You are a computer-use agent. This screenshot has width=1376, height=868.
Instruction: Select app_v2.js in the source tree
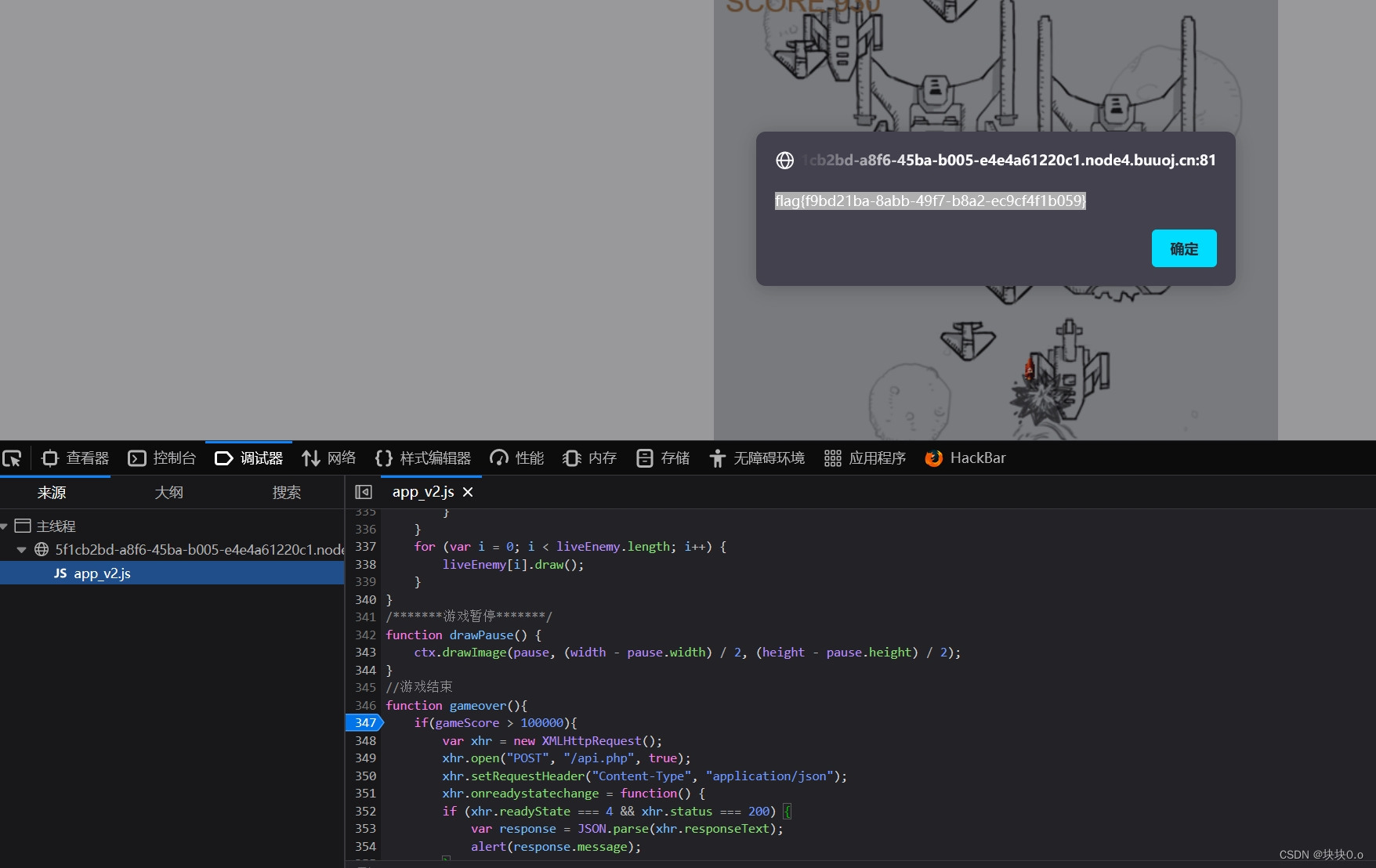click(x=172, y=573)
